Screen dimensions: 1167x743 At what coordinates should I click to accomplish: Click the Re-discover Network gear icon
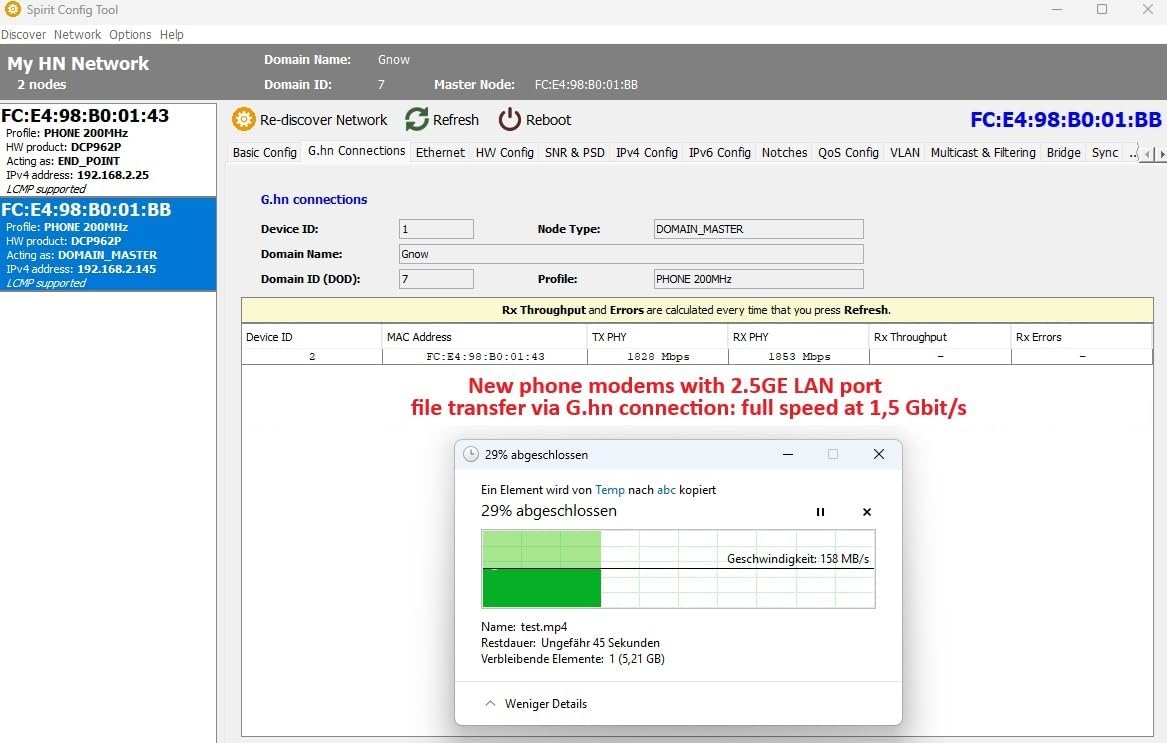pyautogui.click(x=243, y=119)
